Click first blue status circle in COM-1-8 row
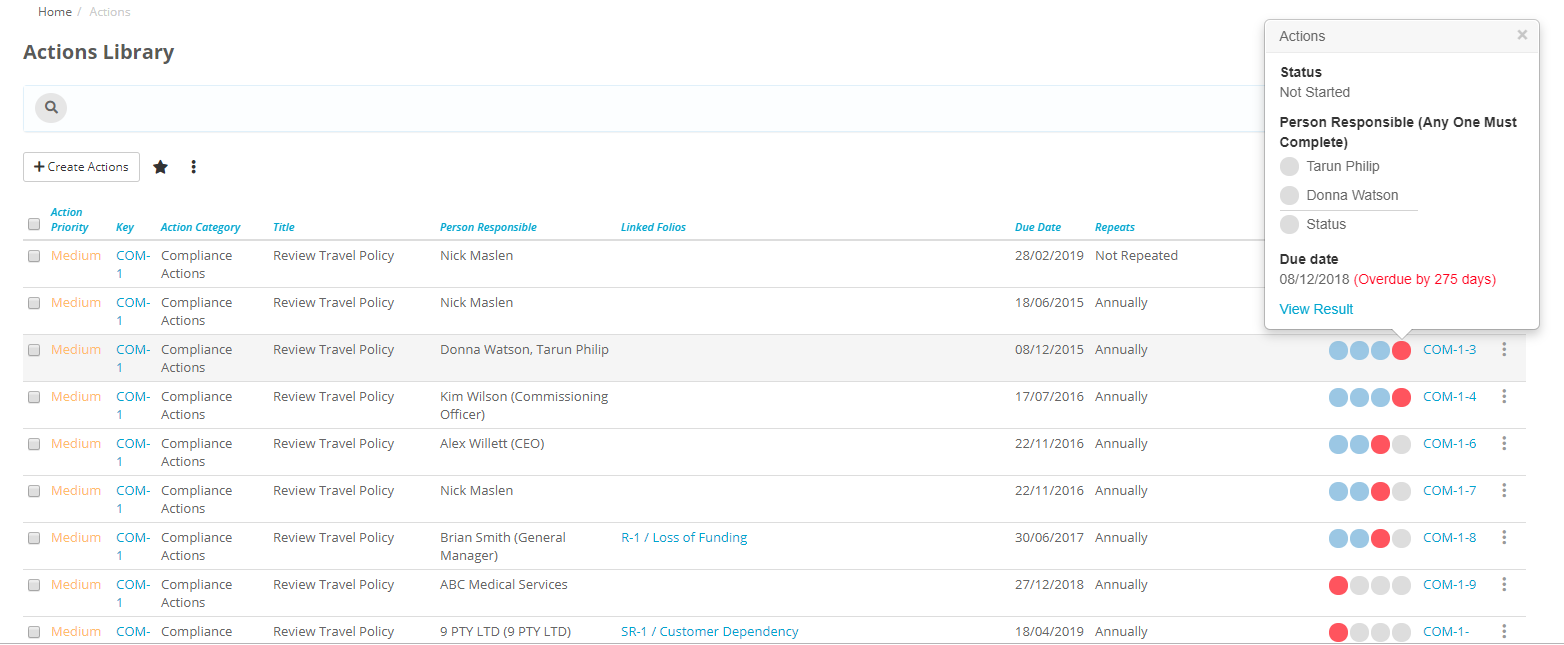The height and width of the screenshot is (645, 1564). coord(1339,538)
